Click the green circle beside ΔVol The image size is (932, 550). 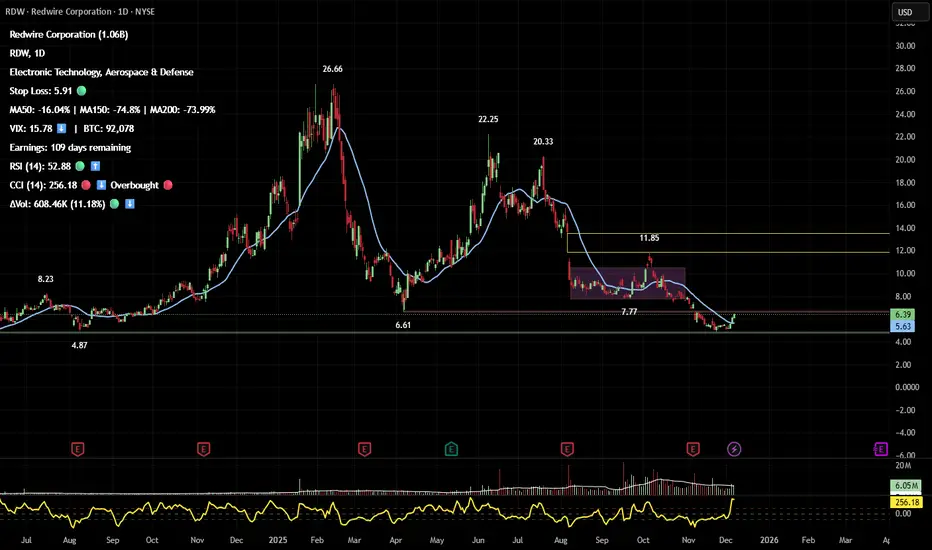pyautogui.click(x=115, y=204)
